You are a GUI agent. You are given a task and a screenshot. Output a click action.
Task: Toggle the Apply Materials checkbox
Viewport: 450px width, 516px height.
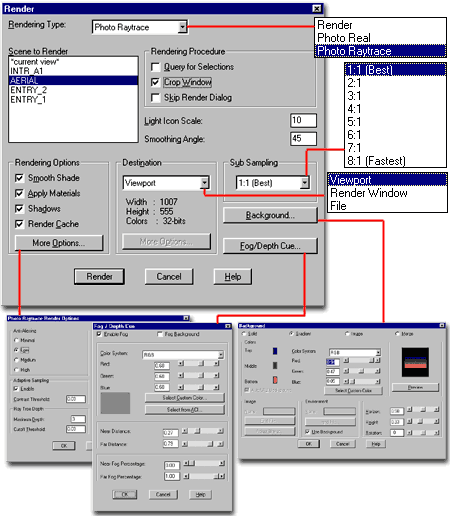(x=19, y=193)
